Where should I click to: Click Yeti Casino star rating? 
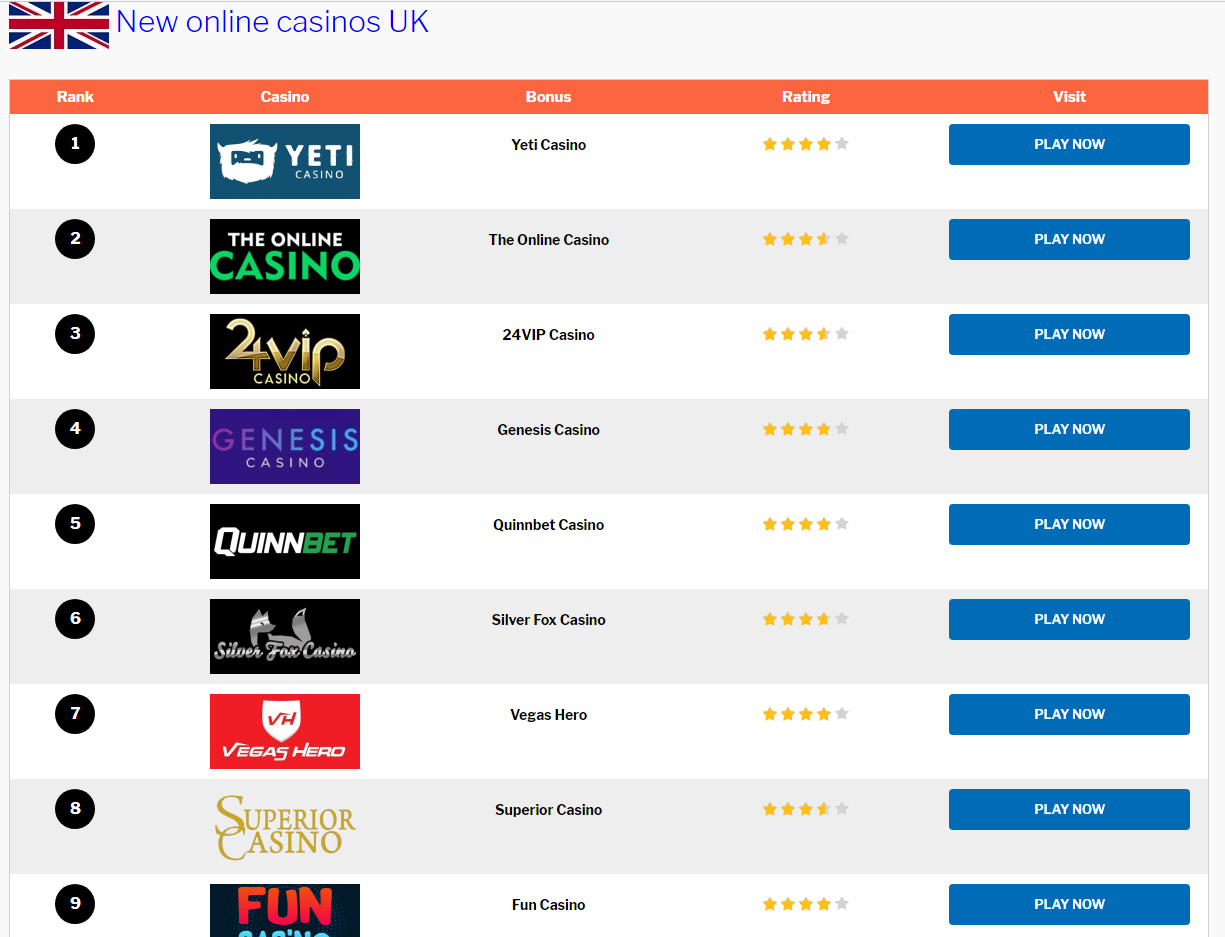pyautogui.click(x=806, y=144)
